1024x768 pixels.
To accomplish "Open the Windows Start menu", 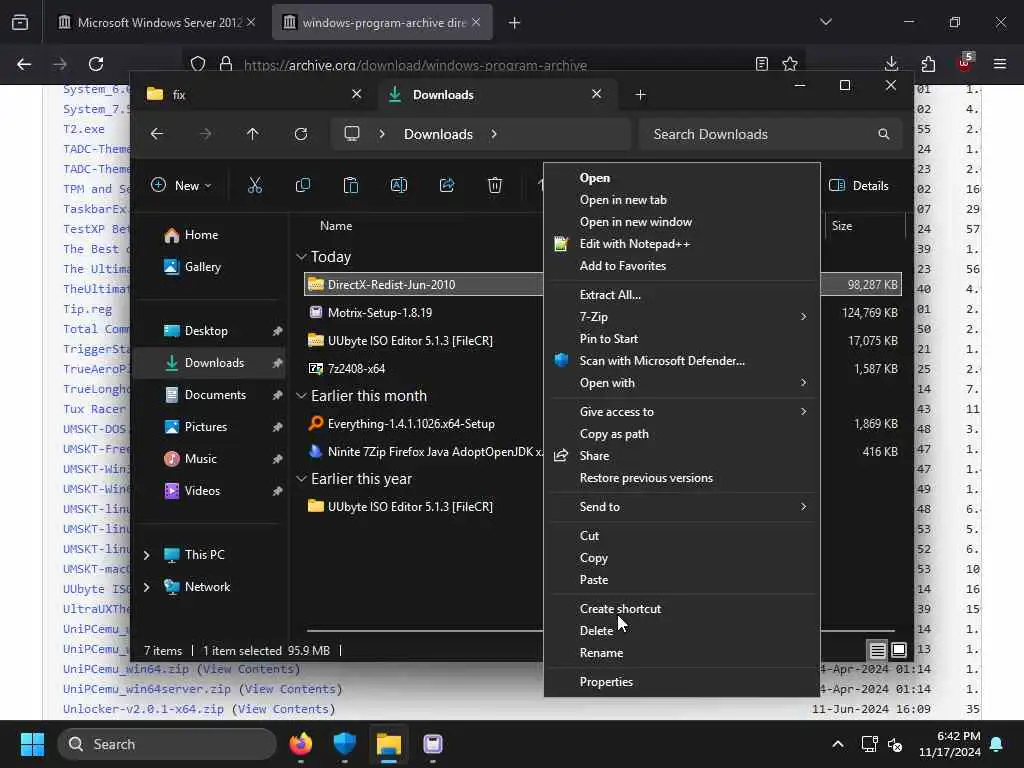I will pyautogui.click(x=32, y=744).
